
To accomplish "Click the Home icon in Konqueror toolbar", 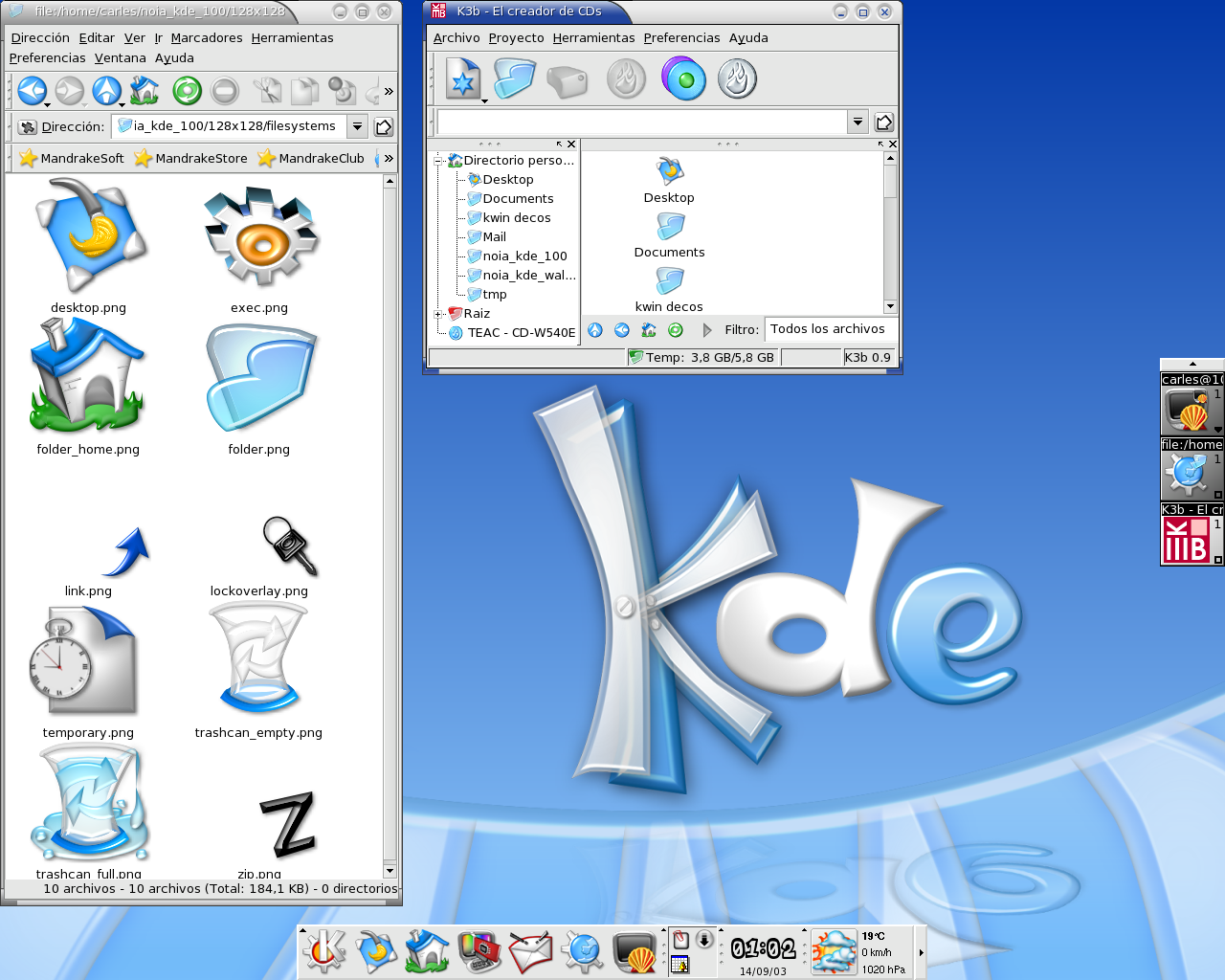I will 145,91.
